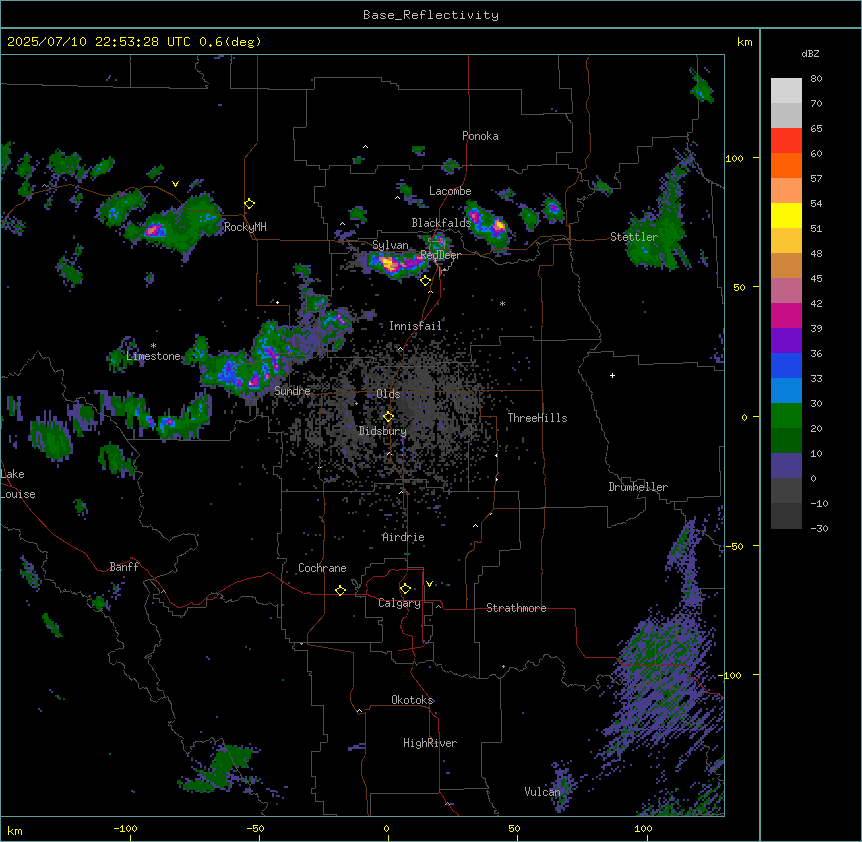Click the dBZ legend heading

click(810, 53)
